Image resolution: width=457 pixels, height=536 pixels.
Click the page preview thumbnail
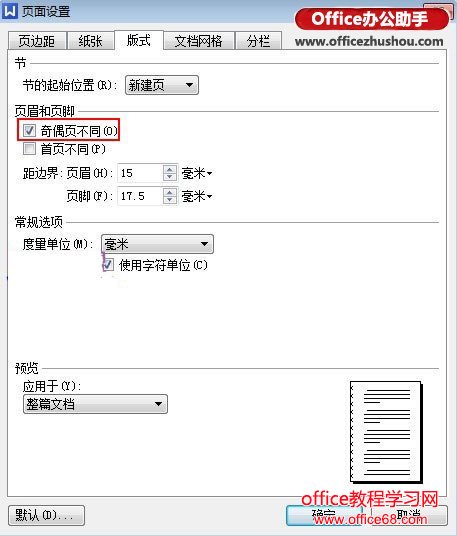pos(386,432)
